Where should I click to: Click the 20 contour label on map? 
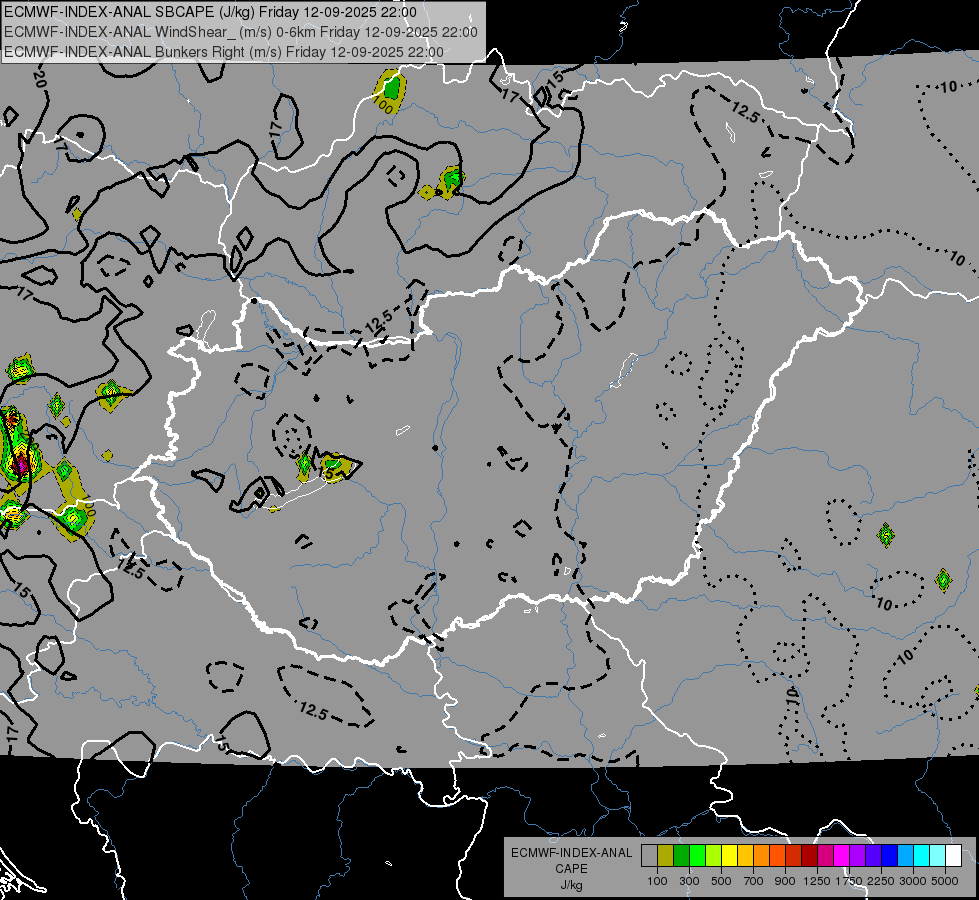pos(39,79)
